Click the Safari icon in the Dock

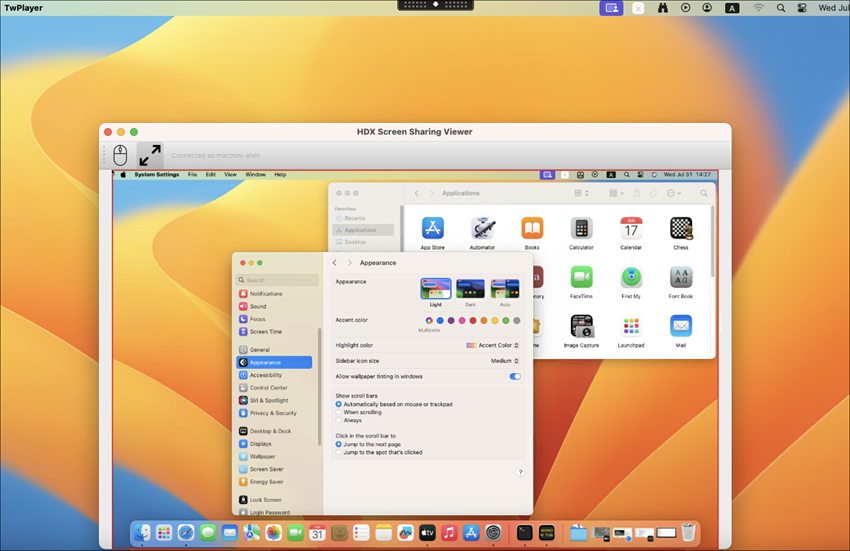pos(186,533)
